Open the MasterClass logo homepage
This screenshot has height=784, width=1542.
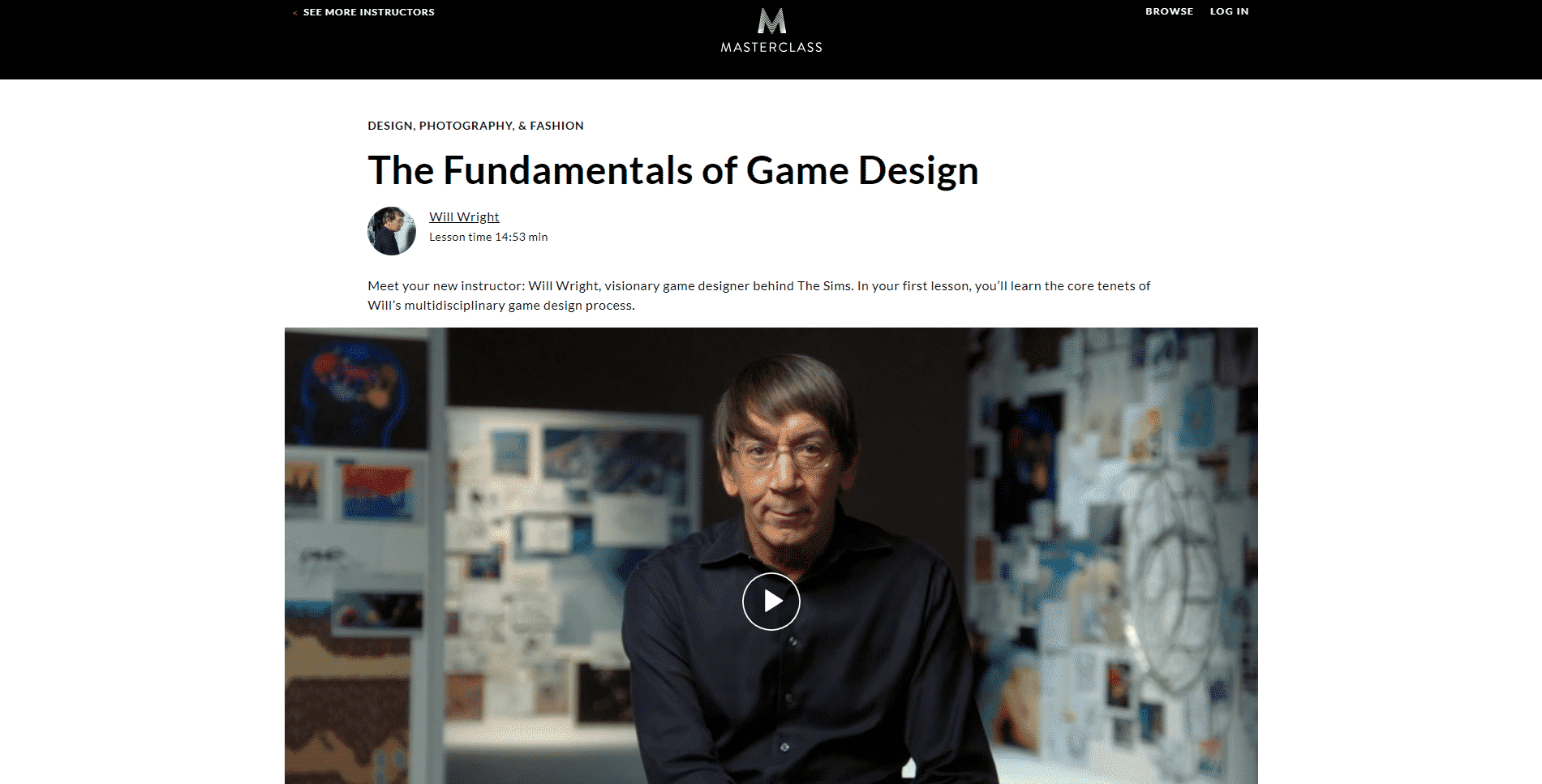[771, 31]
